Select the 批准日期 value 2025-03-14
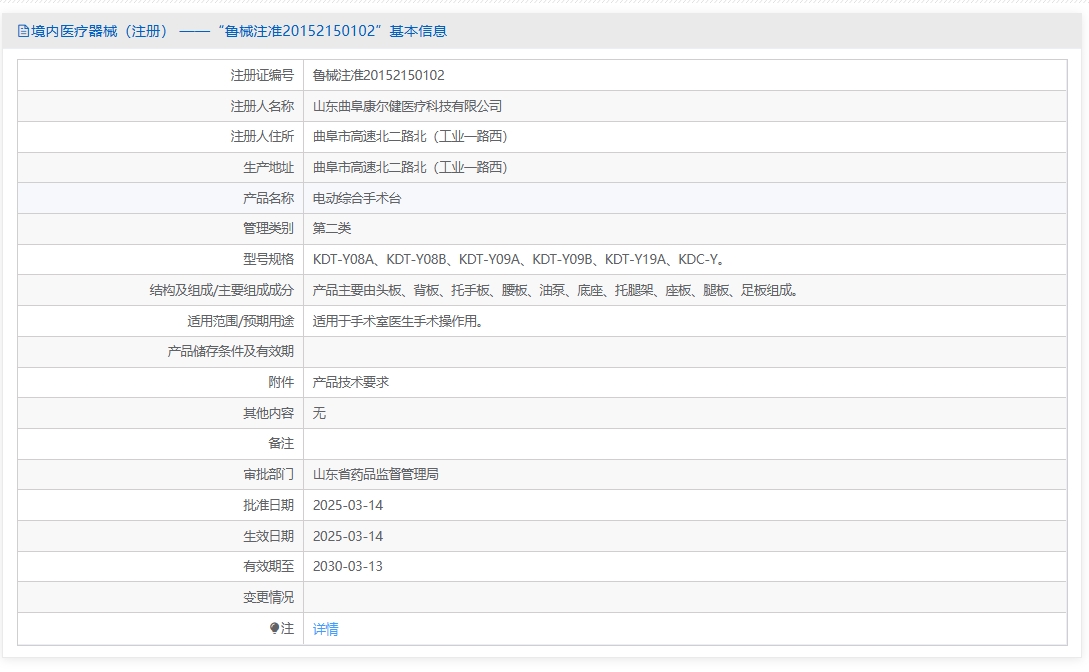 (348, 505)
